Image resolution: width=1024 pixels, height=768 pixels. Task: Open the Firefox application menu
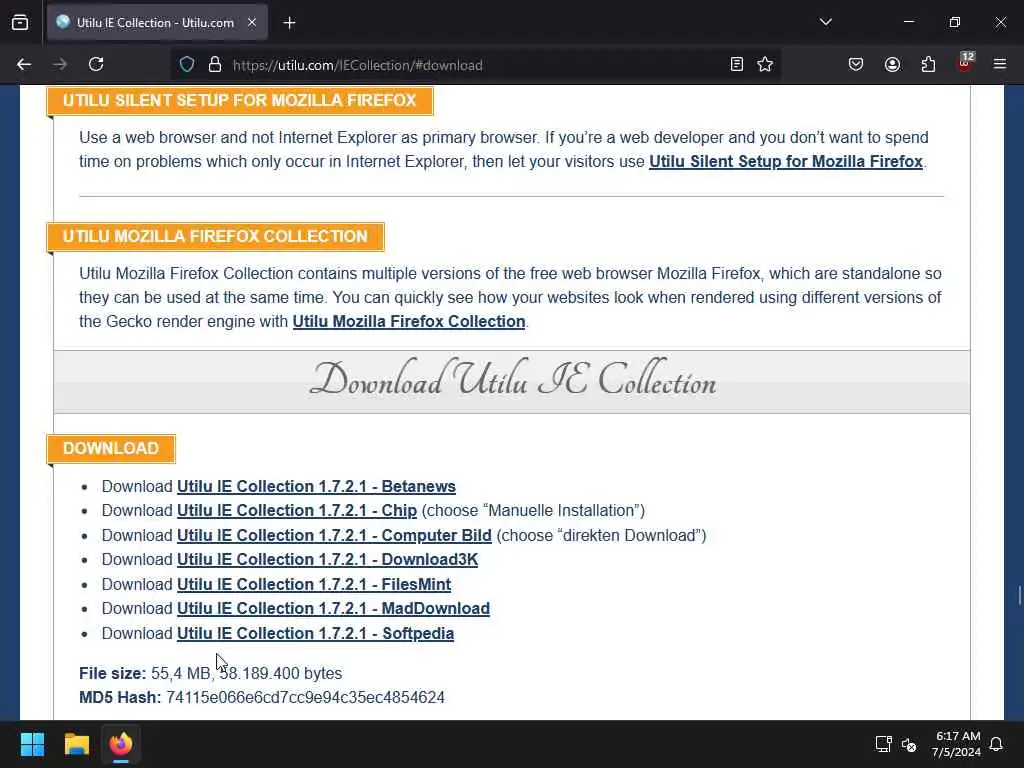click(x=999, y=64)
